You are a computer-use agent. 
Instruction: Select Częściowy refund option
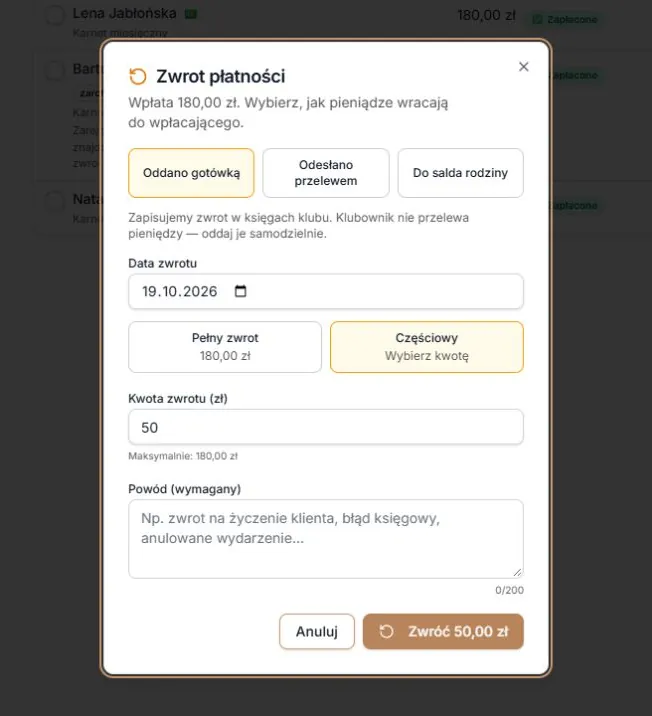point(426,347)
